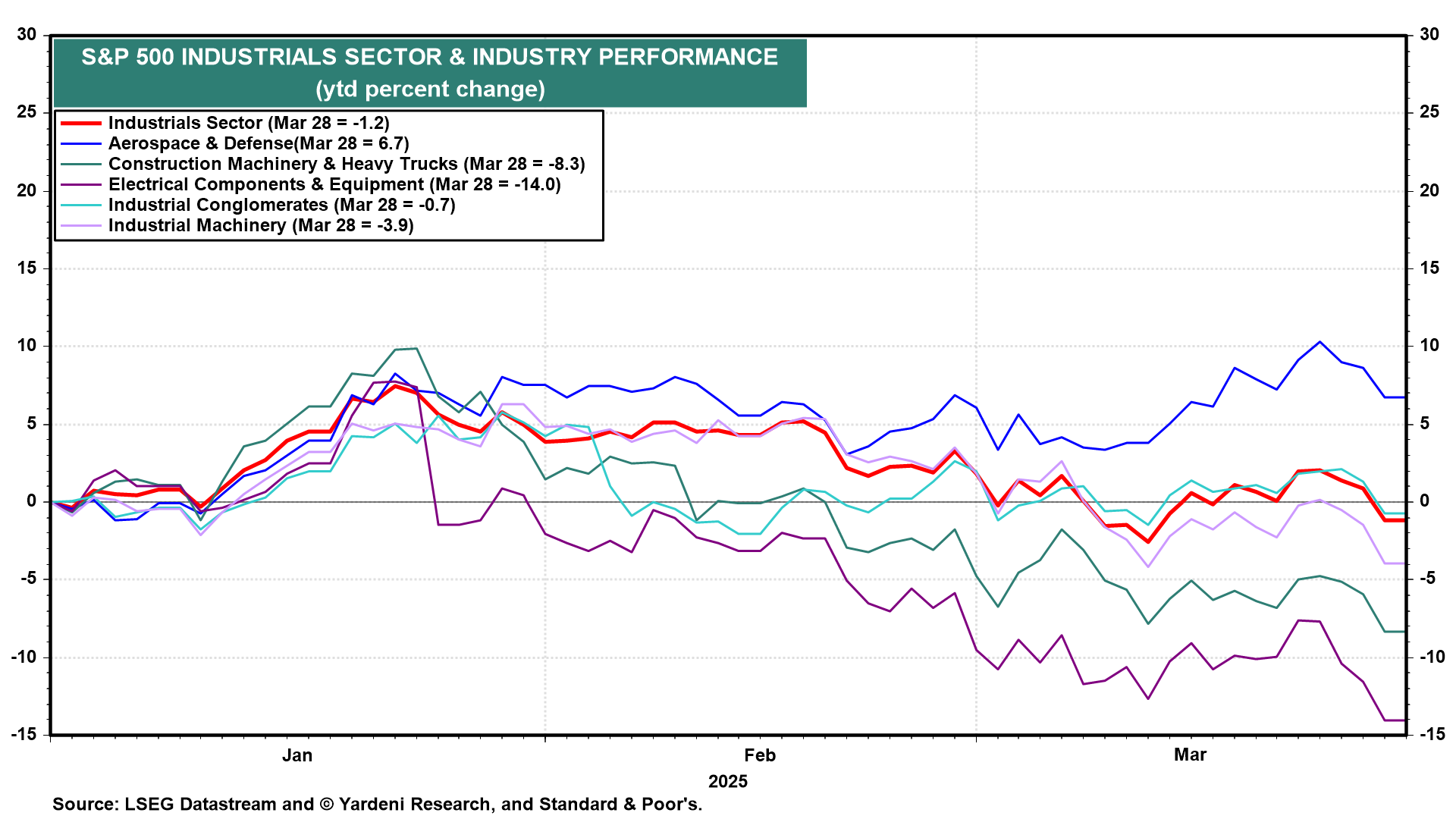The height and width of the screenshot is (819, 1456).
Task: Click the right axis 25 label
Action: pyautogui.click(x=1429, y=112)
